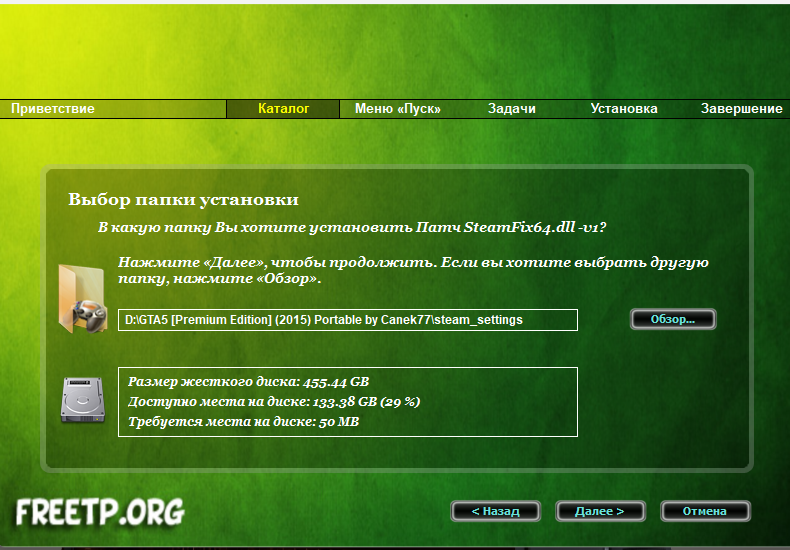Image resolution: width=790 pixels, height=550 pixels.
Task: Click instruction text starting 'Нажмите «Далее»'
Action: [413, 270]
